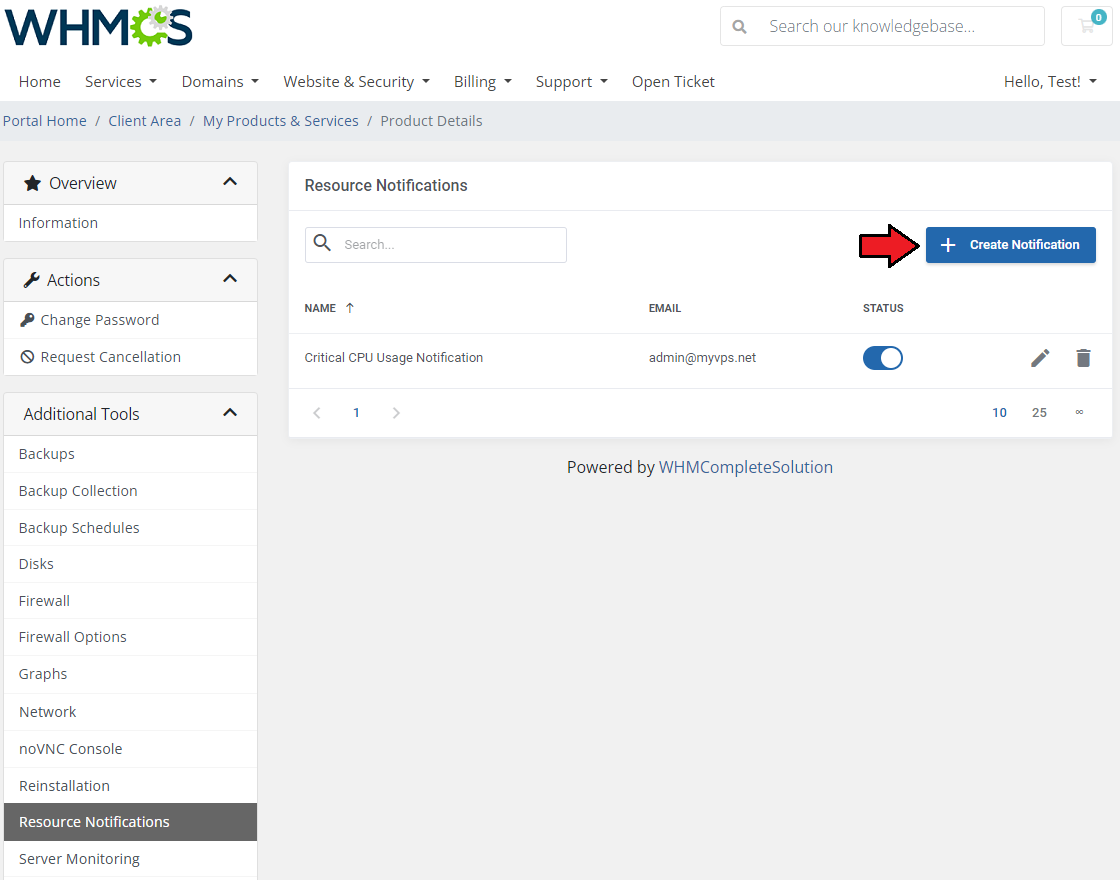Click the shopping cart icon
The height and width of the screenshot is (880, 1120).
[1086, 27]
